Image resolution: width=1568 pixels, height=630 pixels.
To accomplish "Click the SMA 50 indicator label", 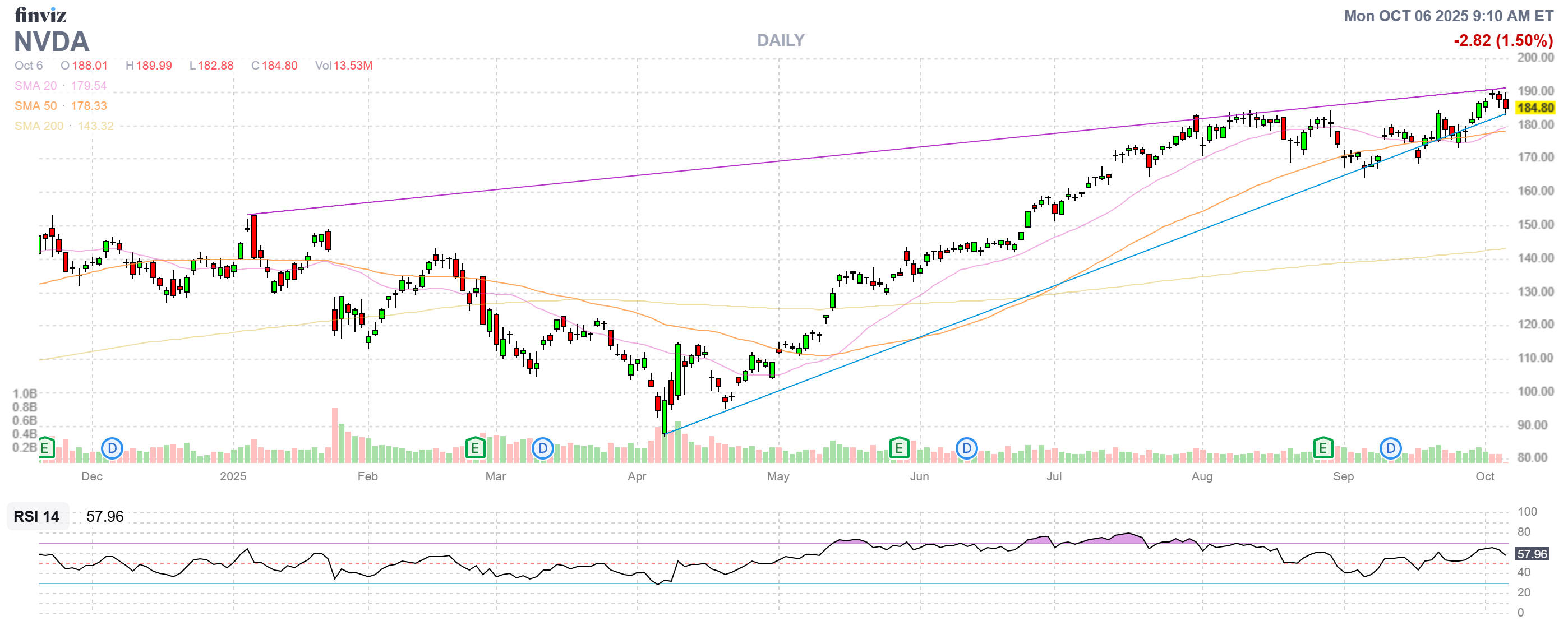I will click(x=35, y=106).
